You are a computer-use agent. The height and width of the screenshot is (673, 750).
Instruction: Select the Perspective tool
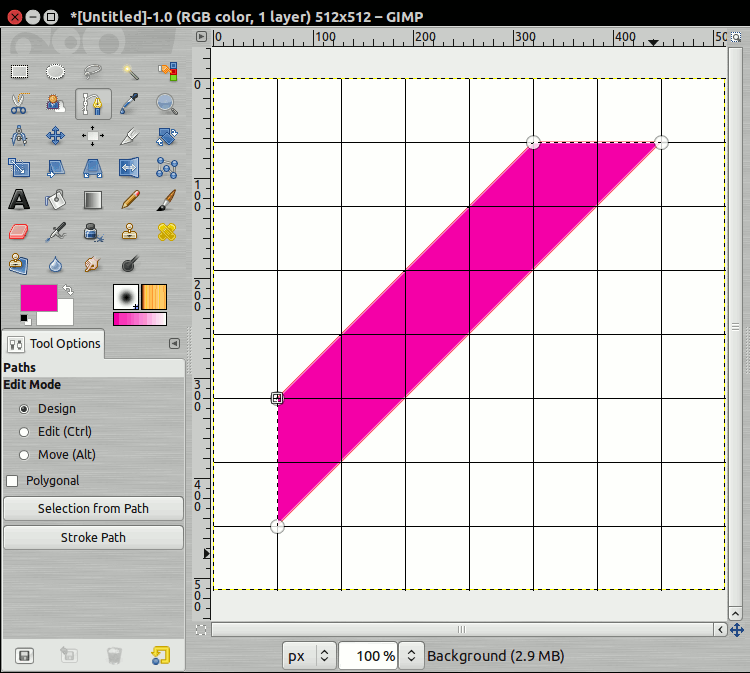[x=93, y=168]
